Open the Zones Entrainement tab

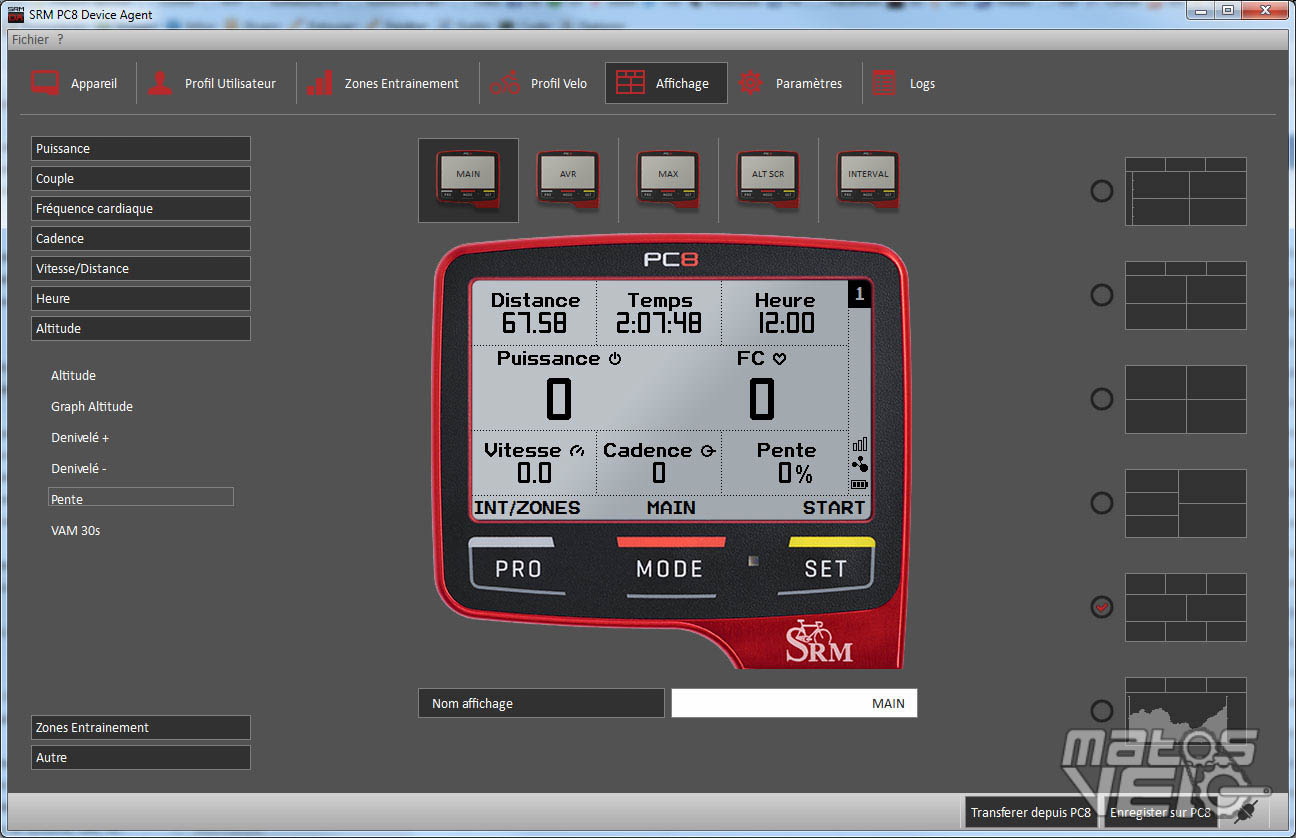pos(384,83)
